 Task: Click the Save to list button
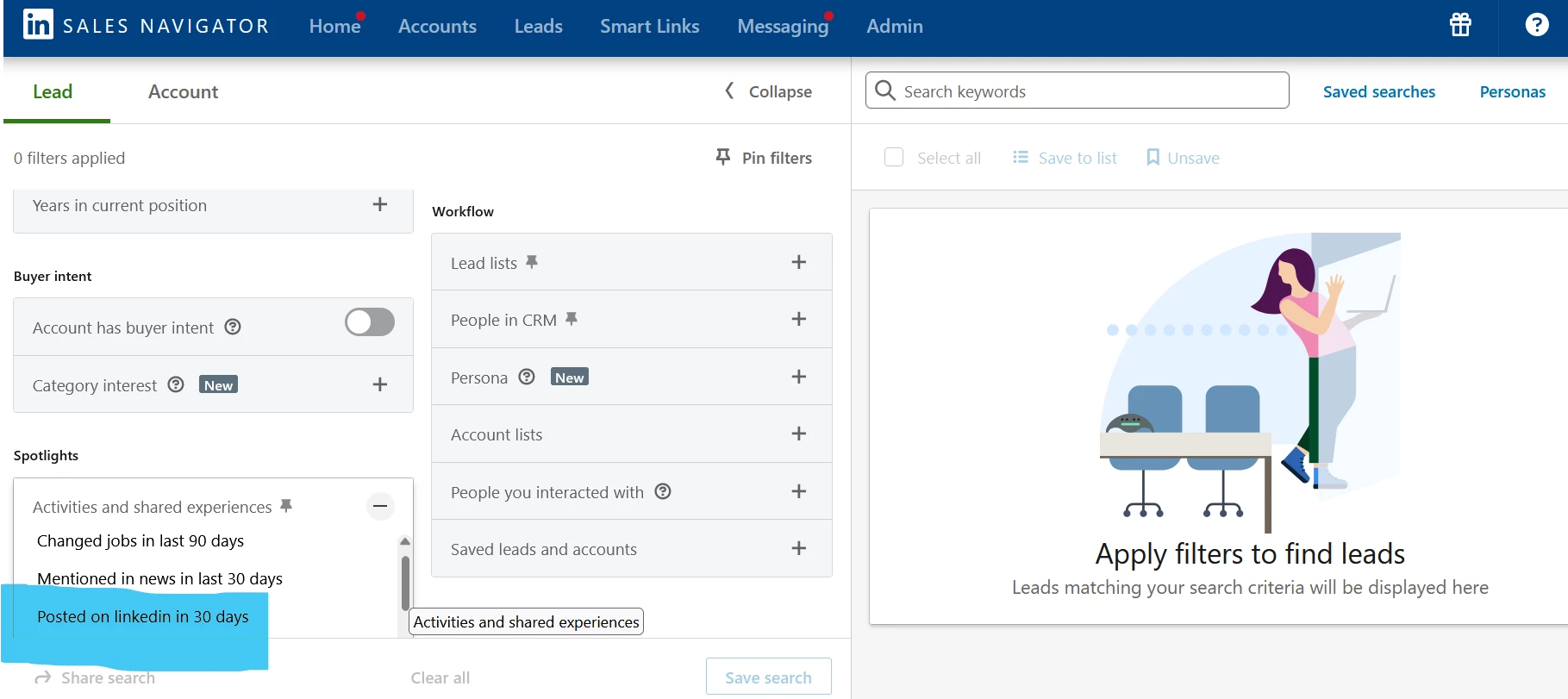(1065, 157)
